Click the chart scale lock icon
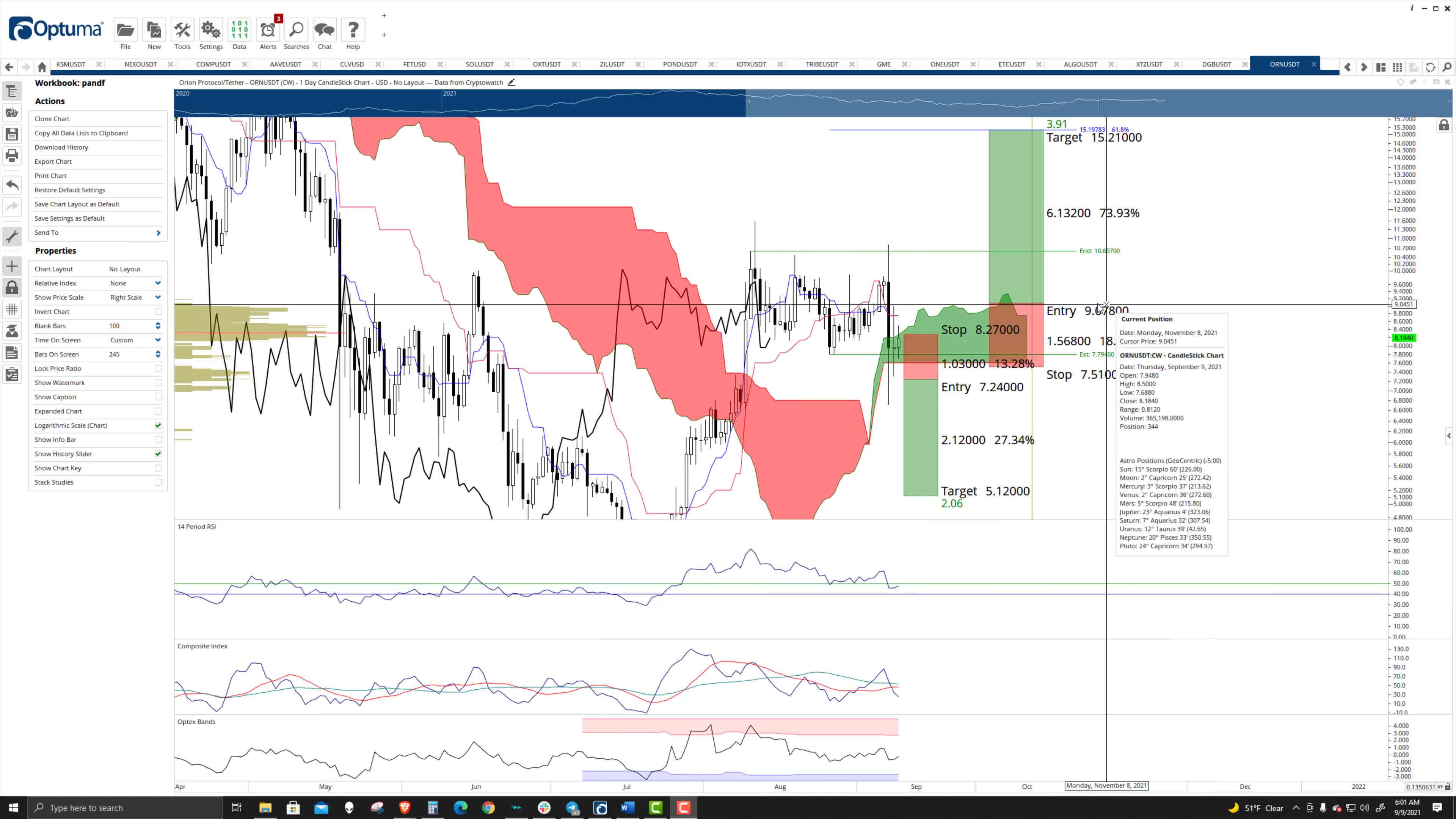This screenshot has height=819, width=1456. point(1443,126)
